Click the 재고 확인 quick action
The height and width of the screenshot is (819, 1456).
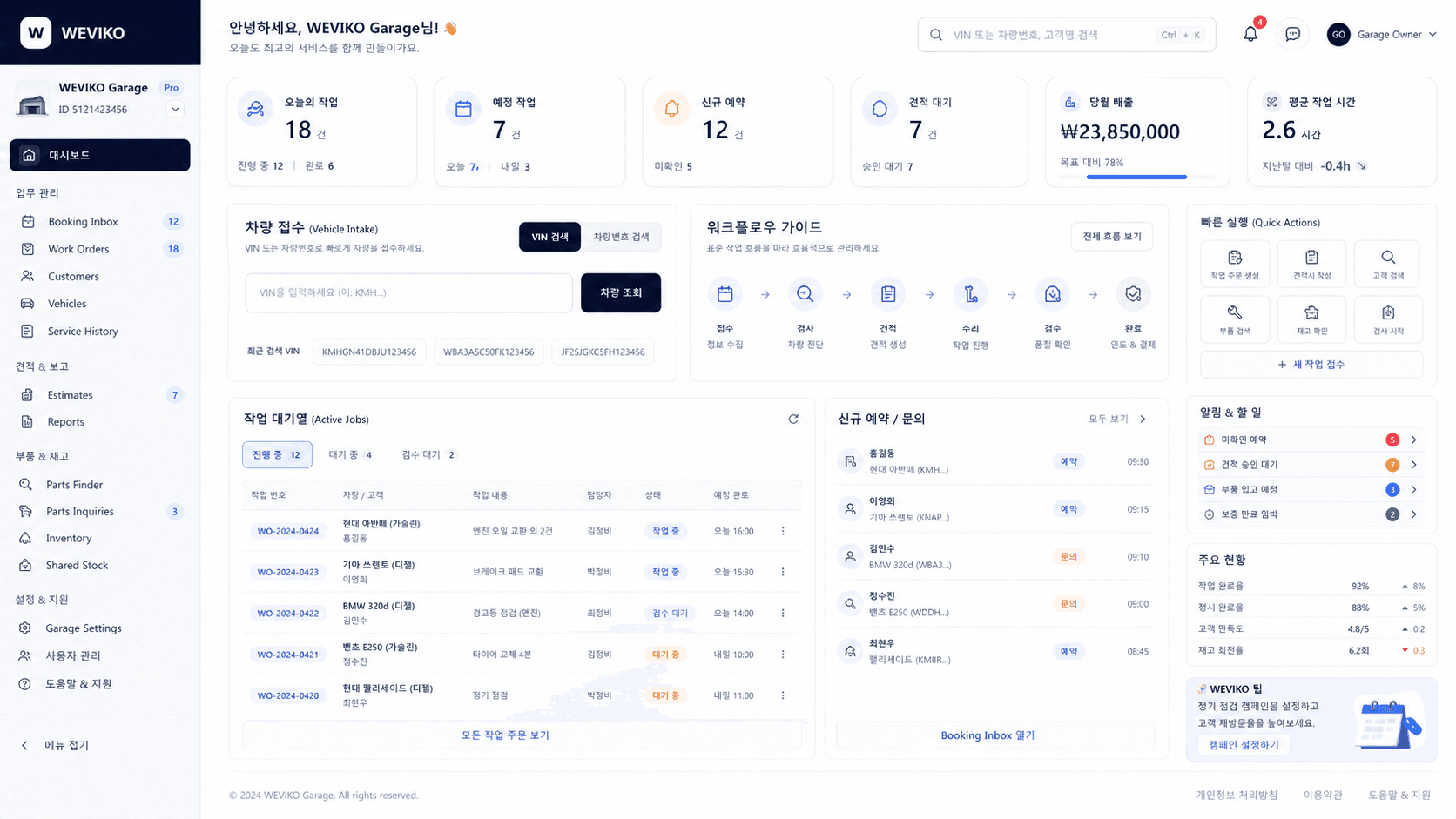(1311, 319)
